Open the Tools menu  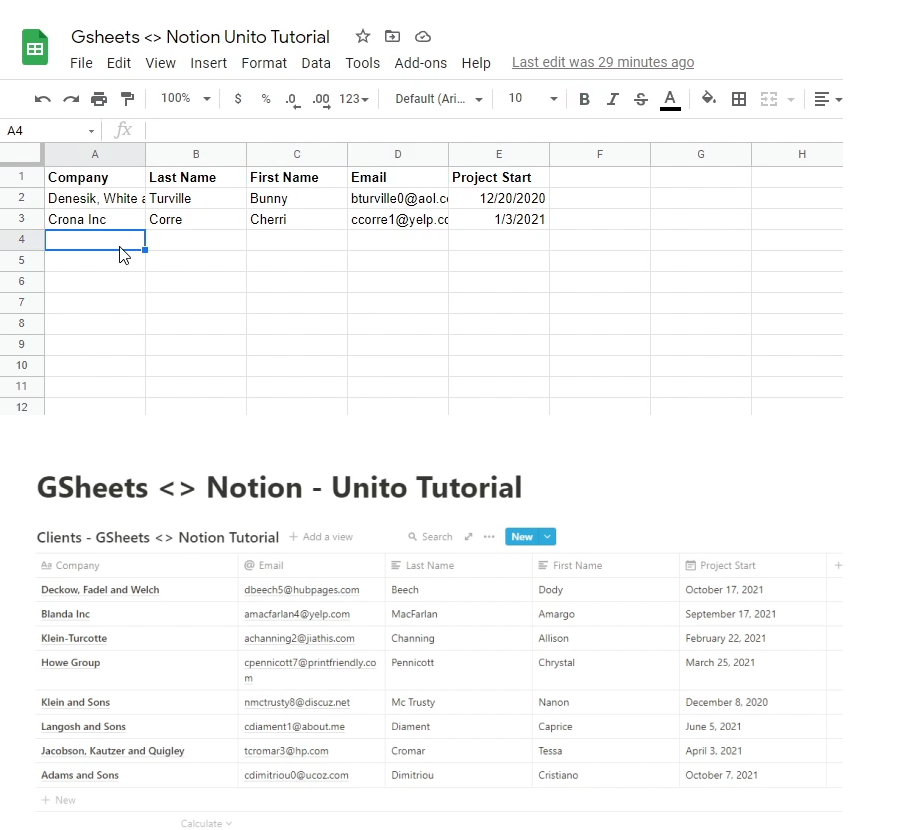pos(363,63)
